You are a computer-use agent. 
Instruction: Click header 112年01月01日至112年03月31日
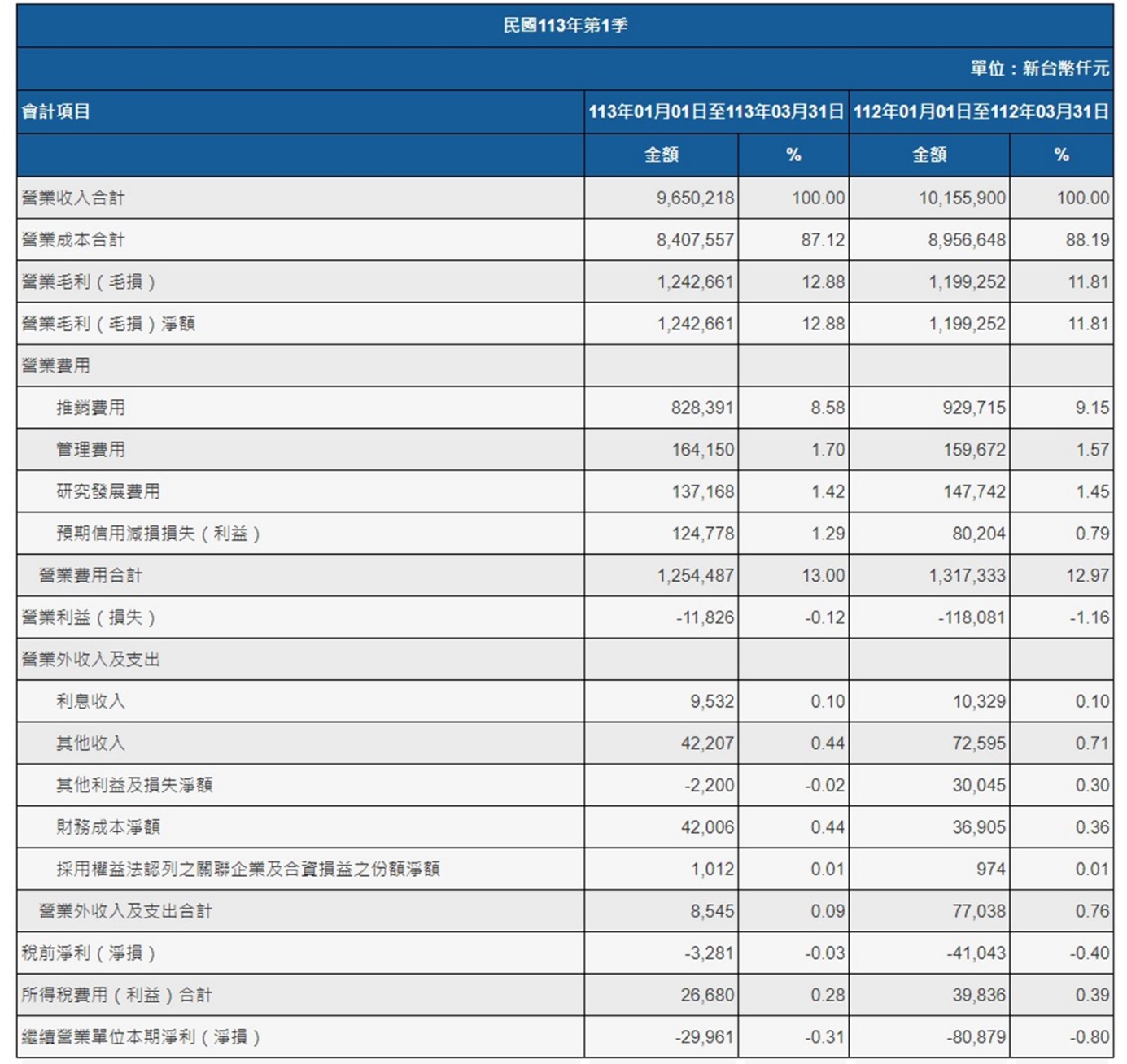pyautogui.click(x=981, y=111)
